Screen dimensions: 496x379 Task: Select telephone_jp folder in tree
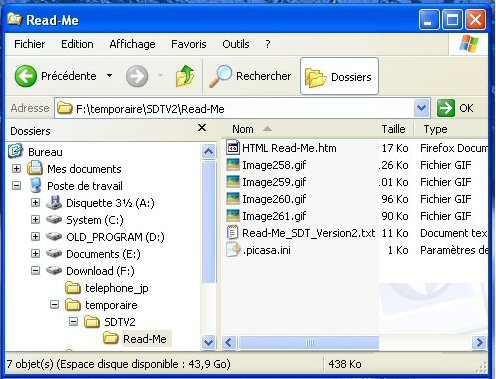107,288
